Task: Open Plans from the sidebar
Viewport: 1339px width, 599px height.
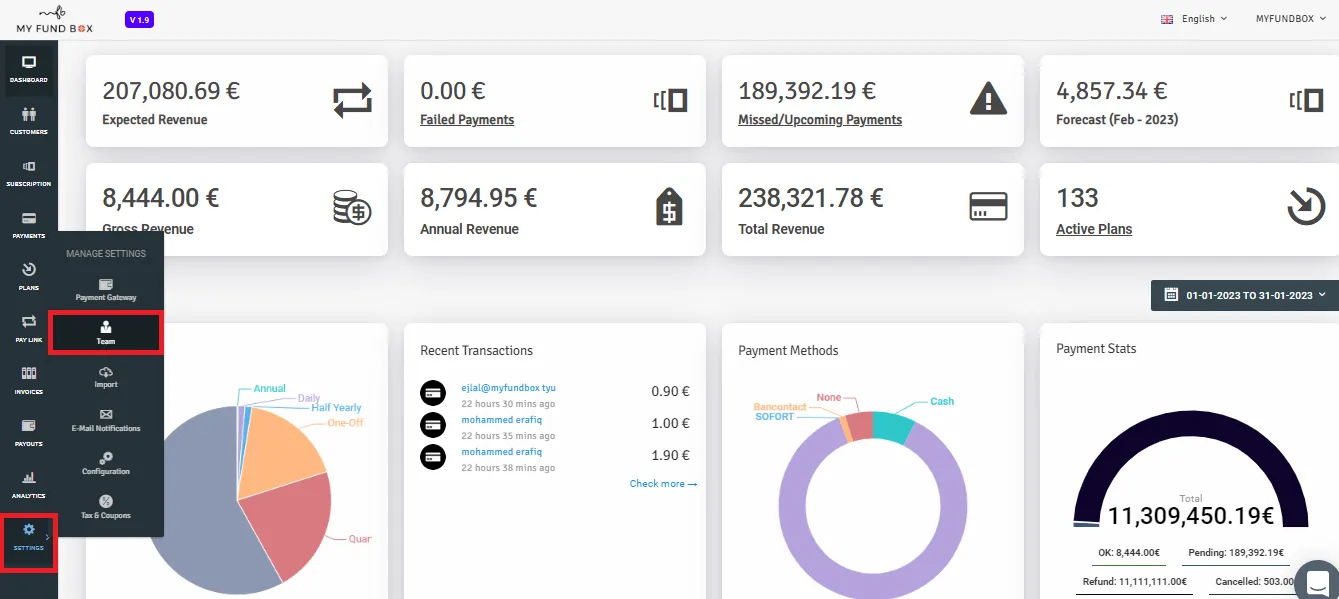Action: [x=28, y=276]
